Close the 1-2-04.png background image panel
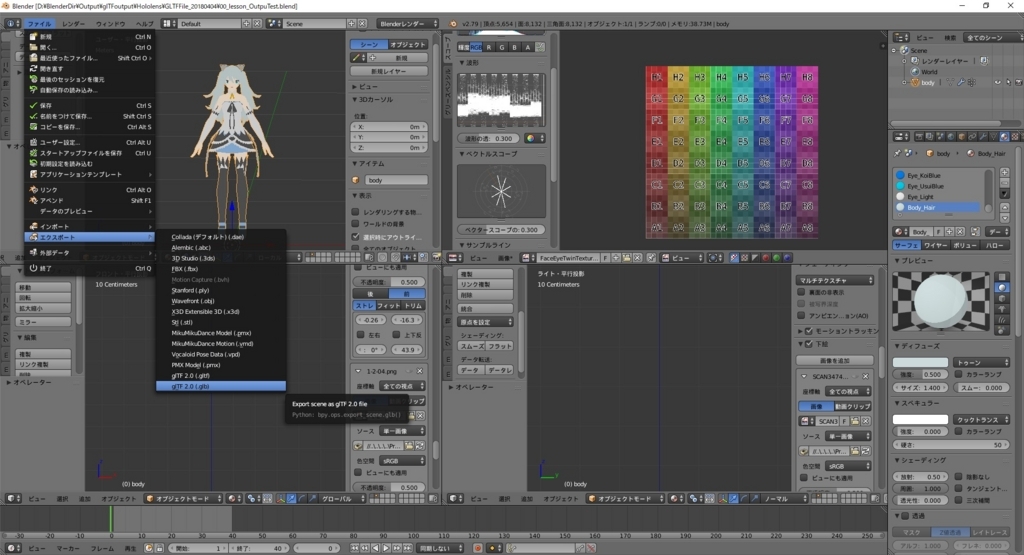Image resolution: width=1024 pixels, height=555 pixels. (419, 371)
